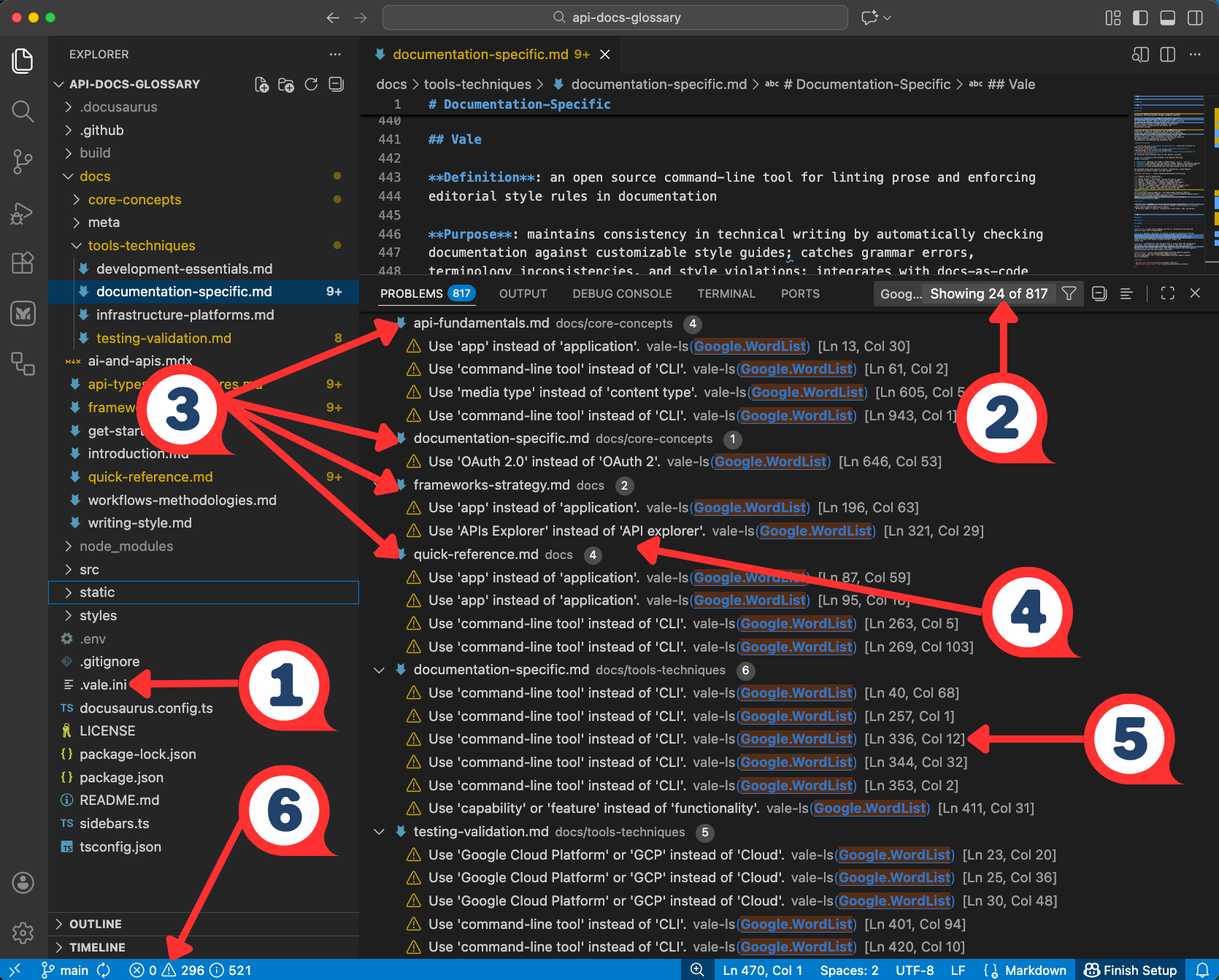Open the DEBUG CONSOLE tab
This screenshot has height=980, width=1219.
tap(622, 293)
